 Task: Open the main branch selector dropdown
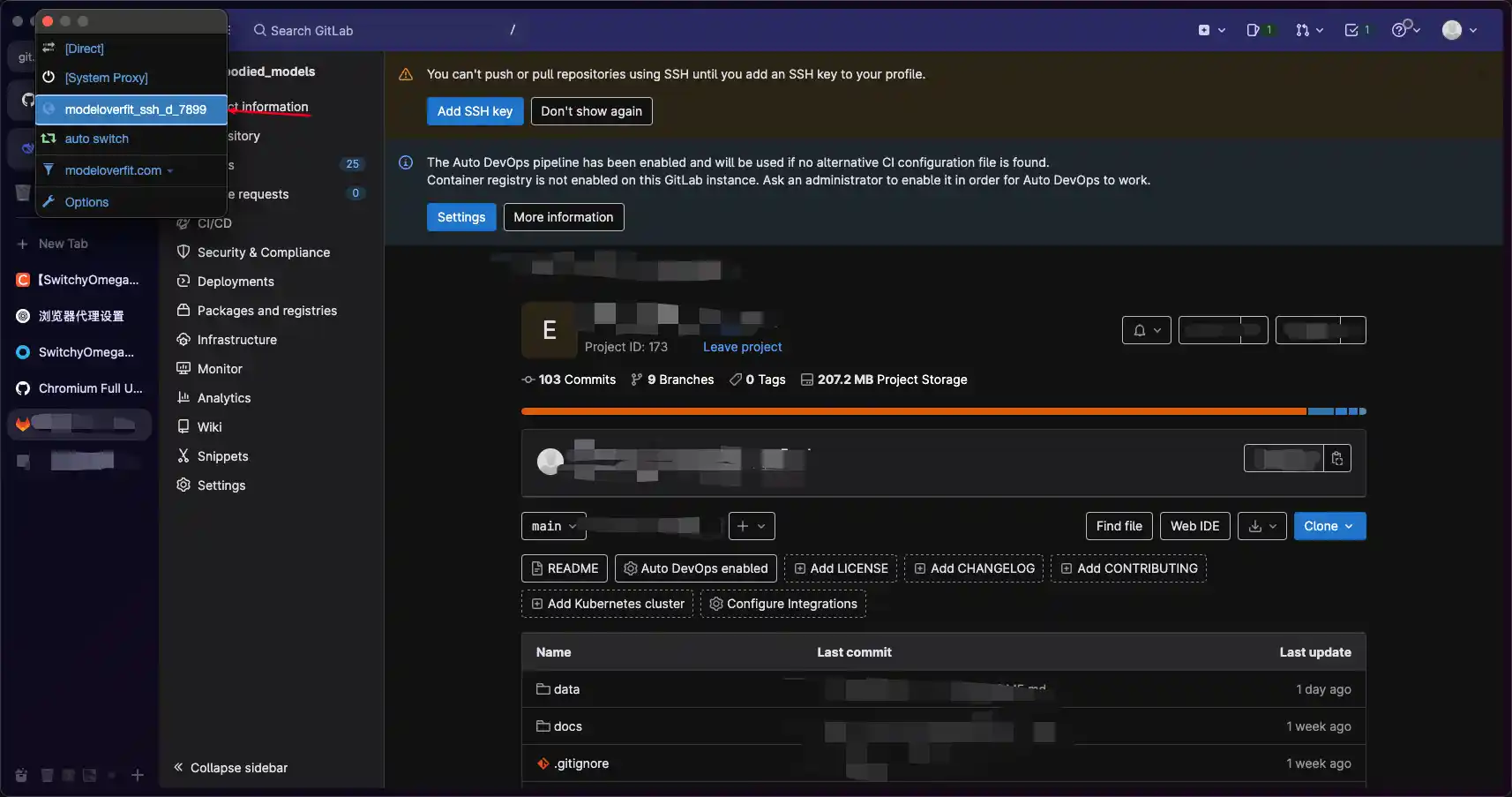[554, 526]
